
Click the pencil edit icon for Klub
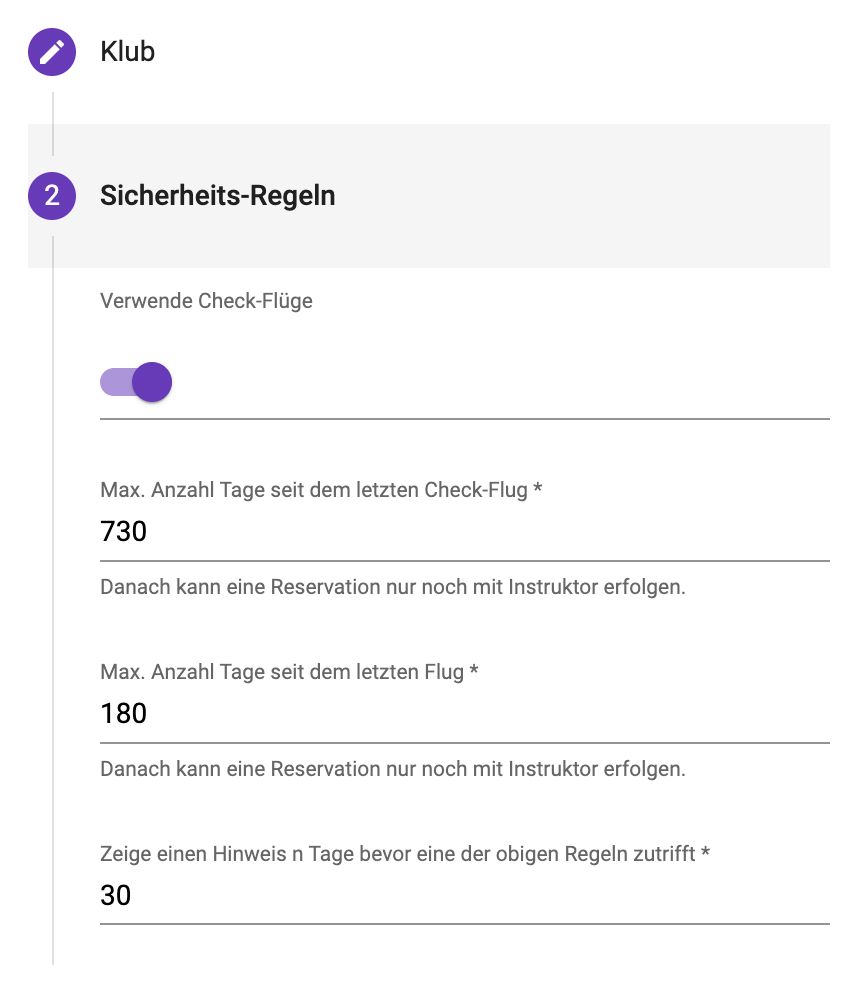coord(52,52)
